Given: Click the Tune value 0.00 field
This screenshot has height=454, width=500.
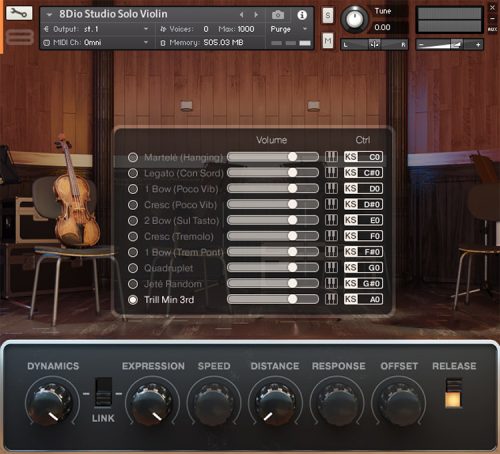Looking at the screenshot, I should 382,27.
